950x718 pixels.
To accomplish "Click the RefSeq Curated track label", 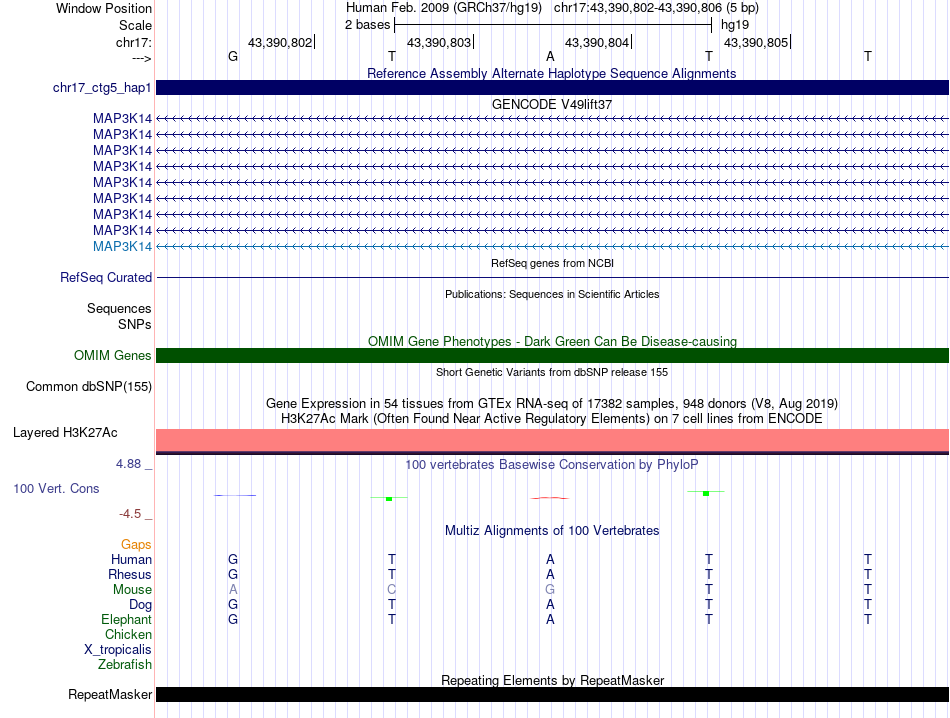I will click(106, 278).
